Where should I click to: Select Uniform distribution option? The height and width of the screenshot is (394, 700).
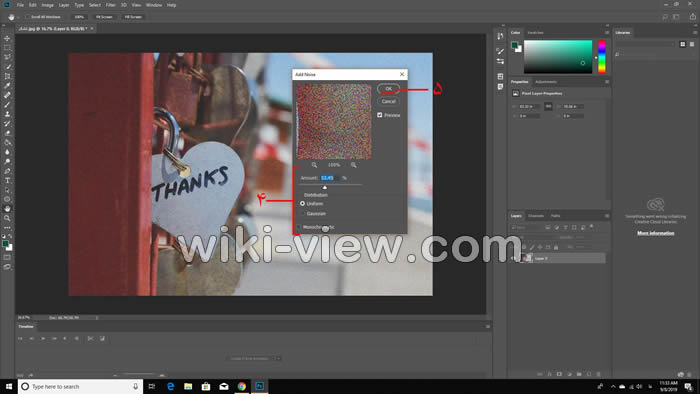point(303,203)
